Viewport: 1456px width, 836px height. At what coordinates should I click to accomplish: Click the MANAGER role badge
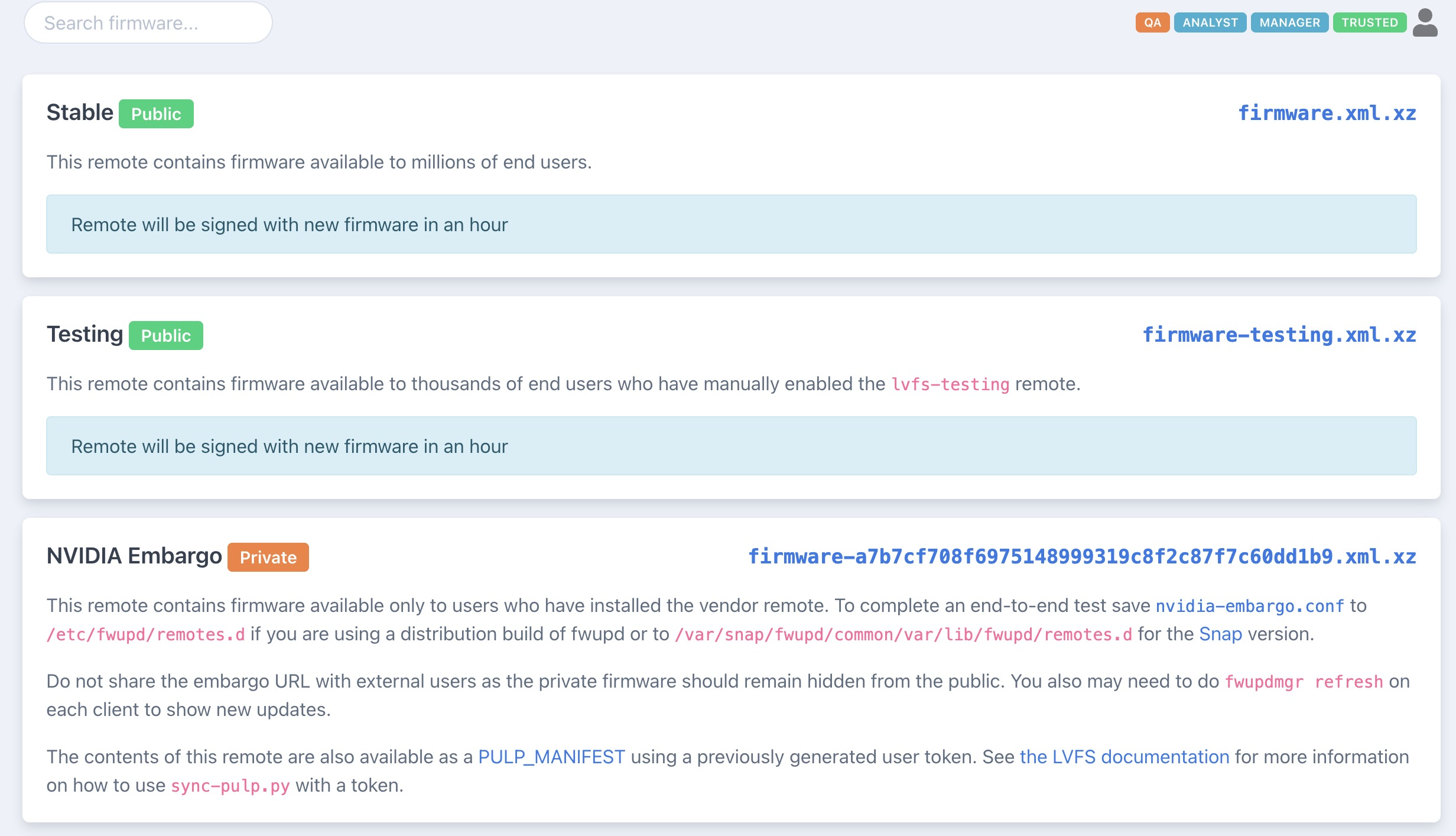(1289, 22)
